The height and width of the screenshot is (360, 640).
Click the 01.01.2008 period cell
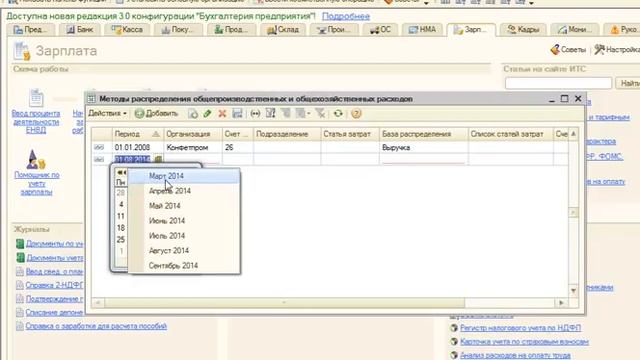[138, 147]
